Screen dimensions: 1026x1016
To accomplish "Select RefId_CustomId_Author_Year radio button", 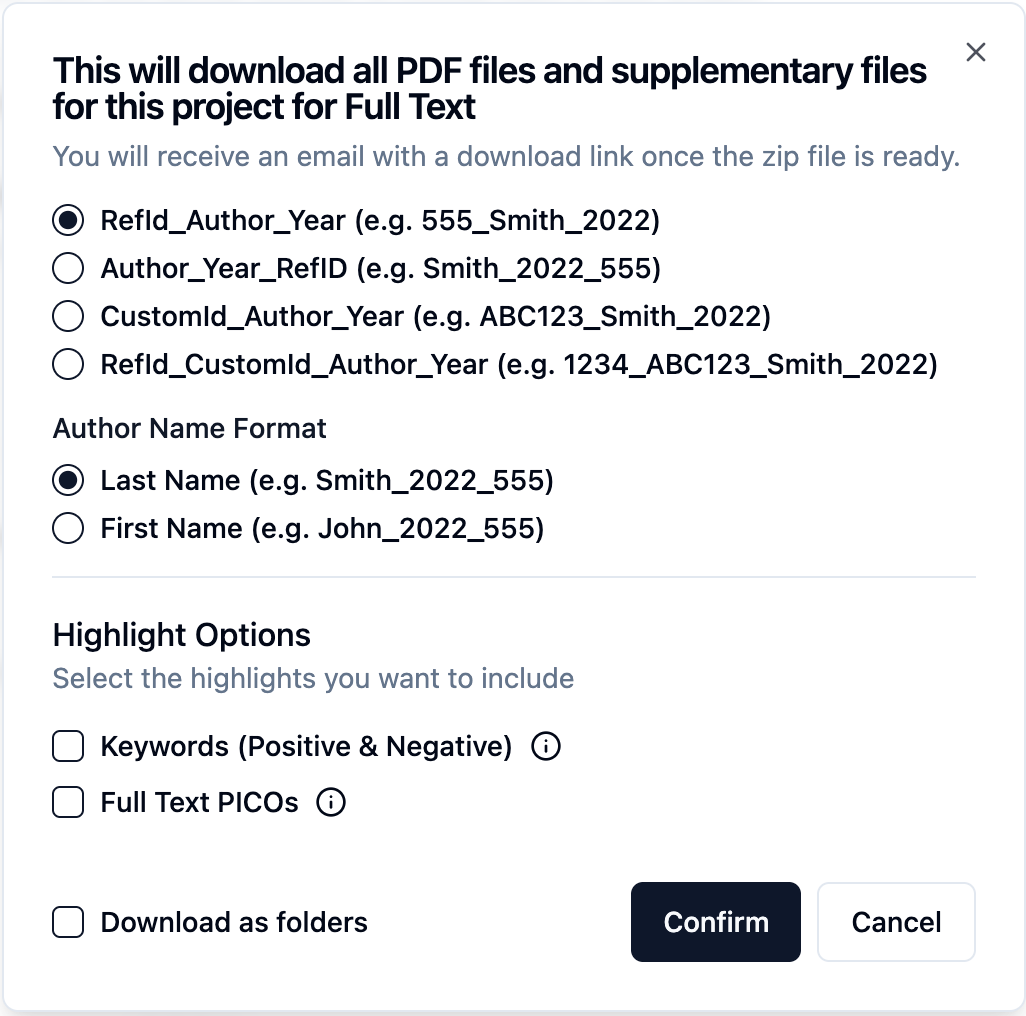I will pyautogui.click(x=68, y=365).
